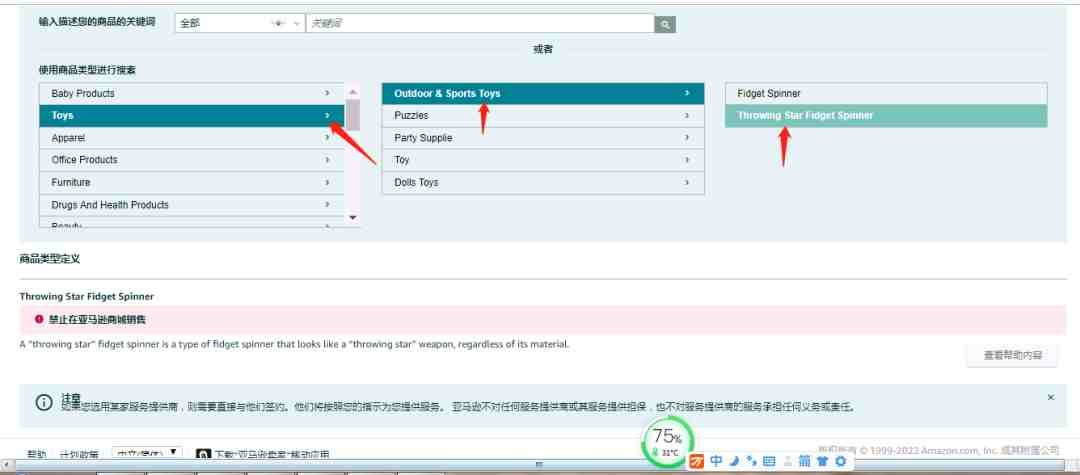
Task: Click the category list scrollbar thumb
Action: click(x=353, y=115)
